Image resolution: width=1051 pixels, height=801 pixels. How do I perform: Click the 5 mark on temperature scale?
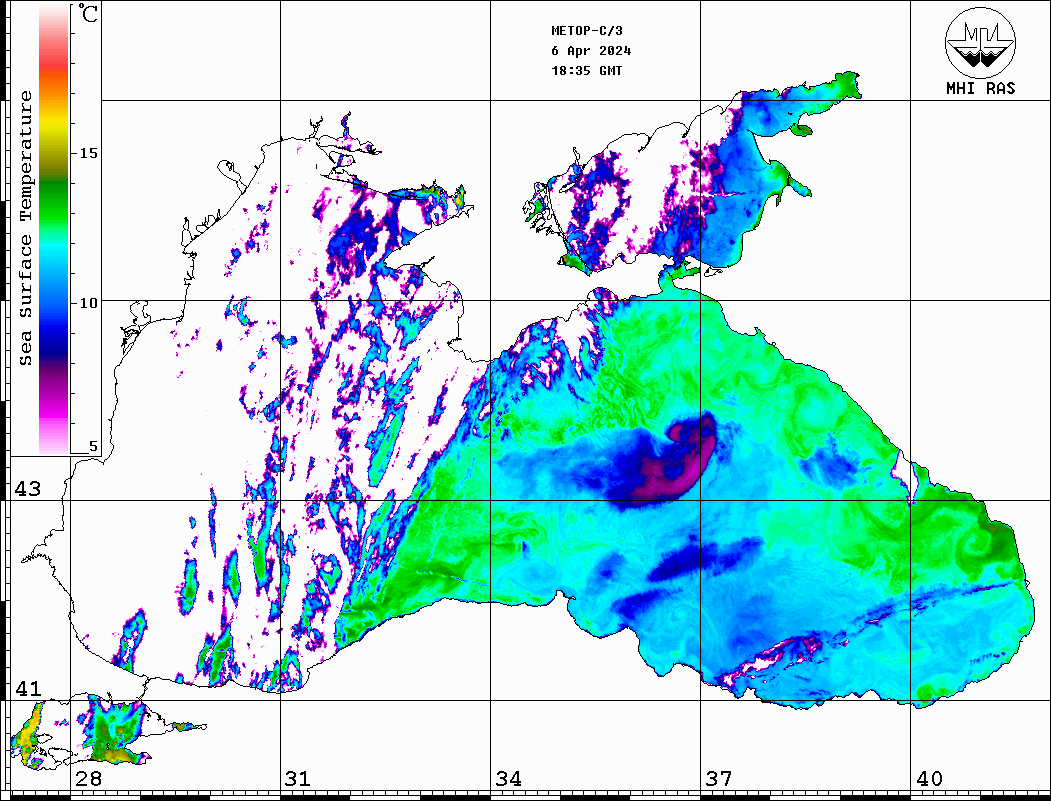point(93,447)
